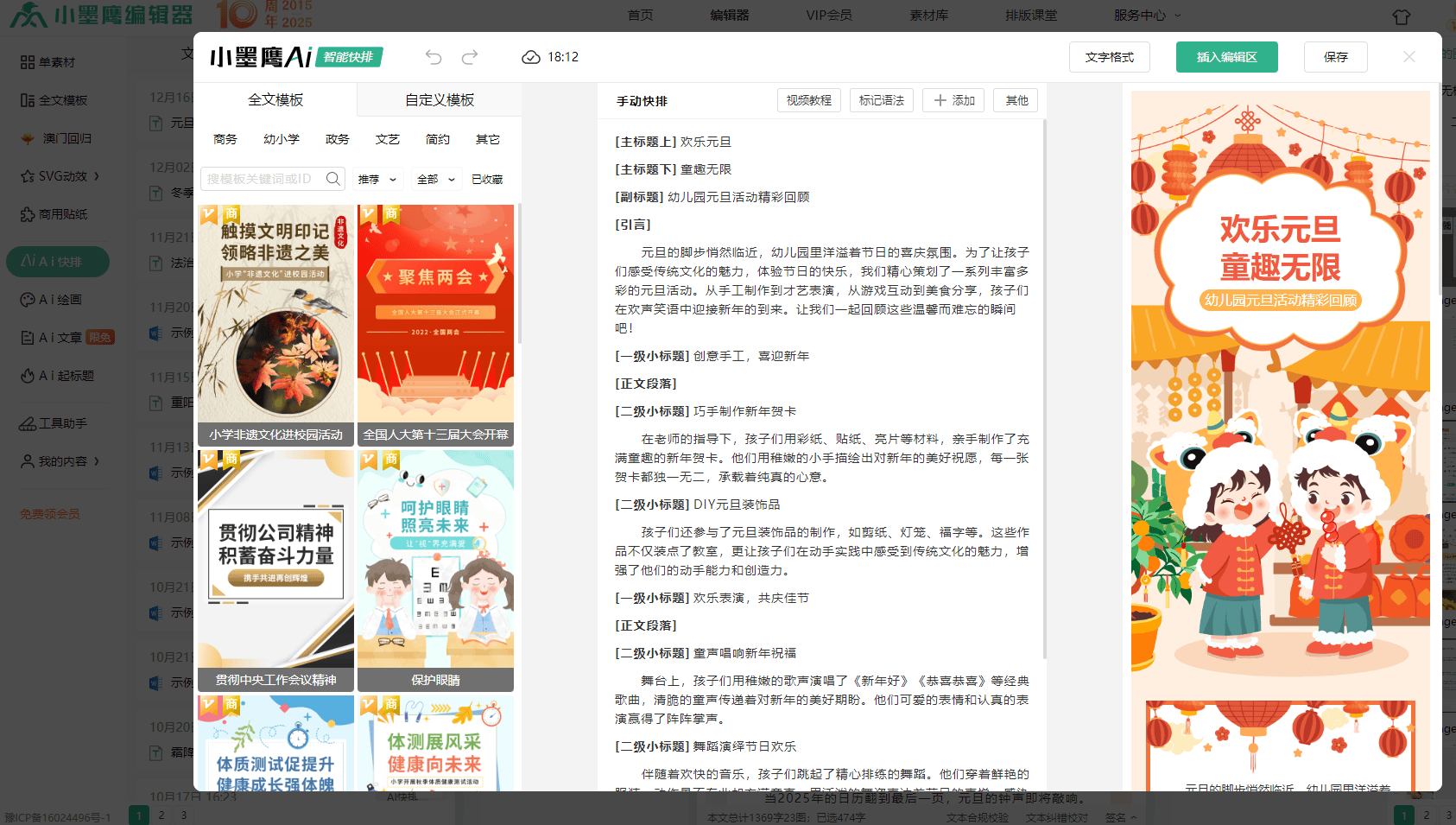Select the 政务 category
The height and width of the screenshot is (825, 1456).
(x=338, y=139)
